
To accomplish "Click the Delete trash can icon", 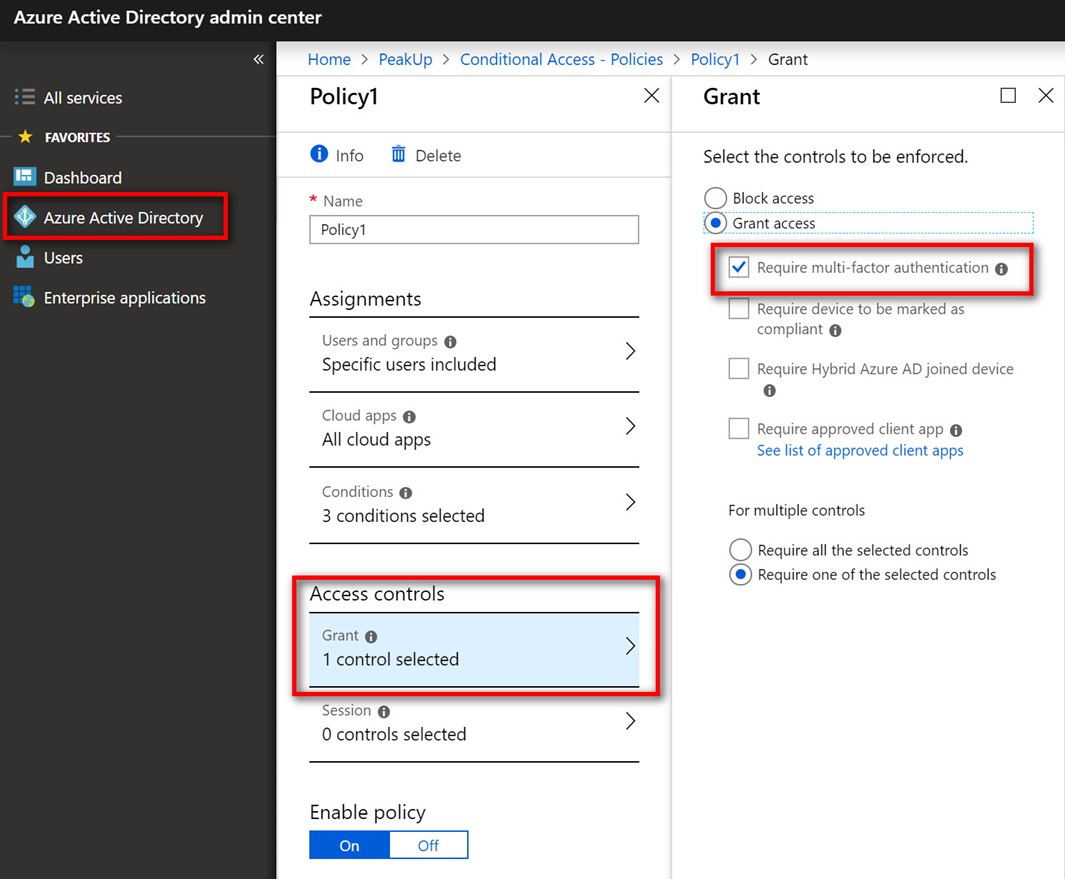I will coord(399,154).
